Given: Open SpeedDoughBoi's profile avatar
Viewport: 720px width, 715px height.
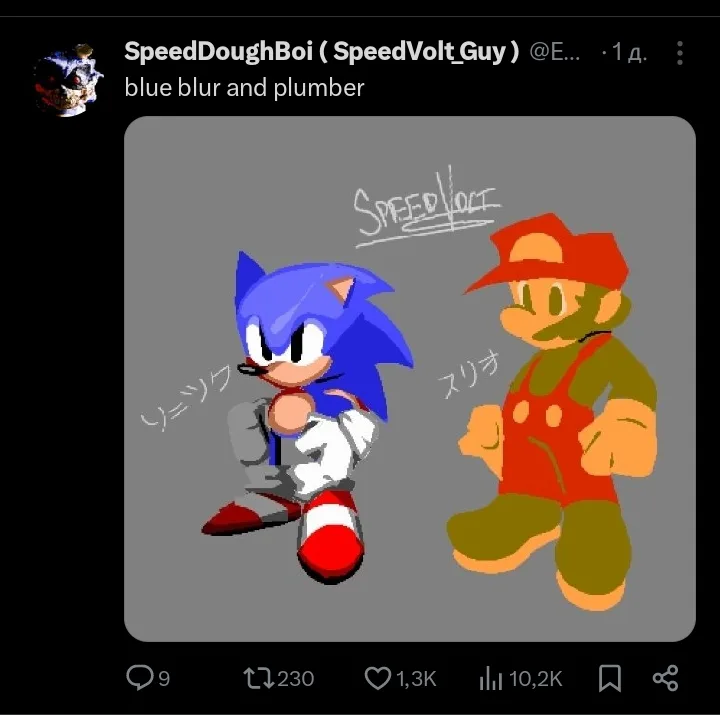Looking at the screenshot, I should click(67, 80).
